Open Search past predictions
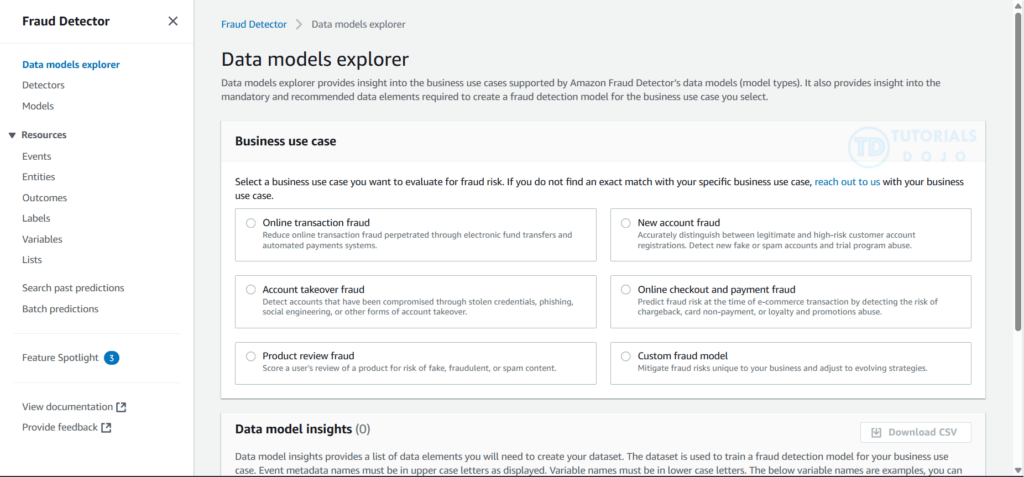Viewport: 1024px width, 477px height. coord(73,288)
